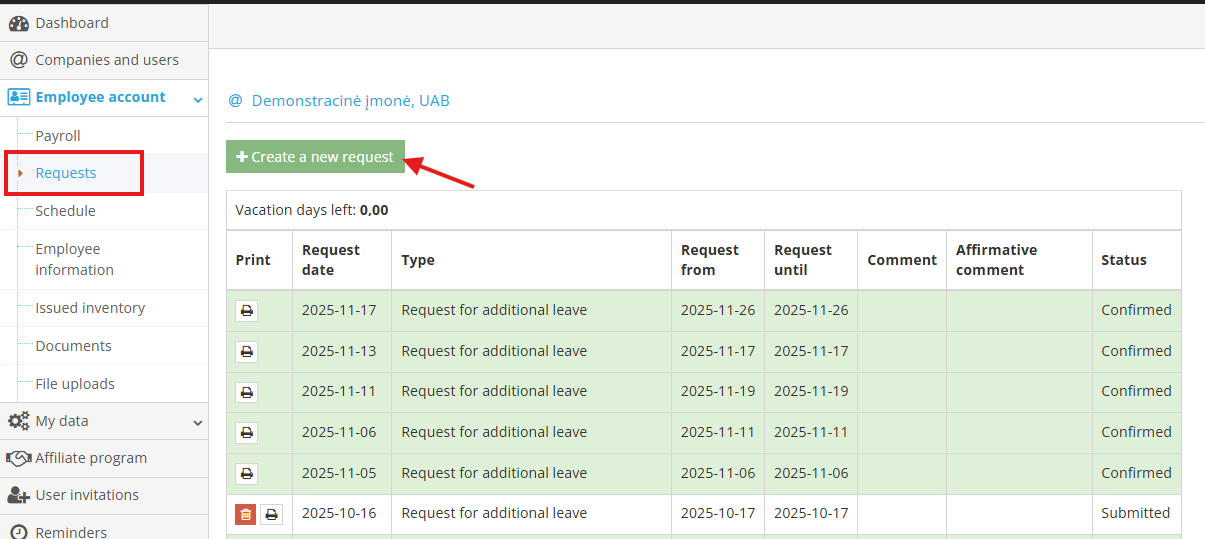Print the request dated 2025-11-13
The width and height of the screenshot is (1205, 539).
[x=247, y=352]
